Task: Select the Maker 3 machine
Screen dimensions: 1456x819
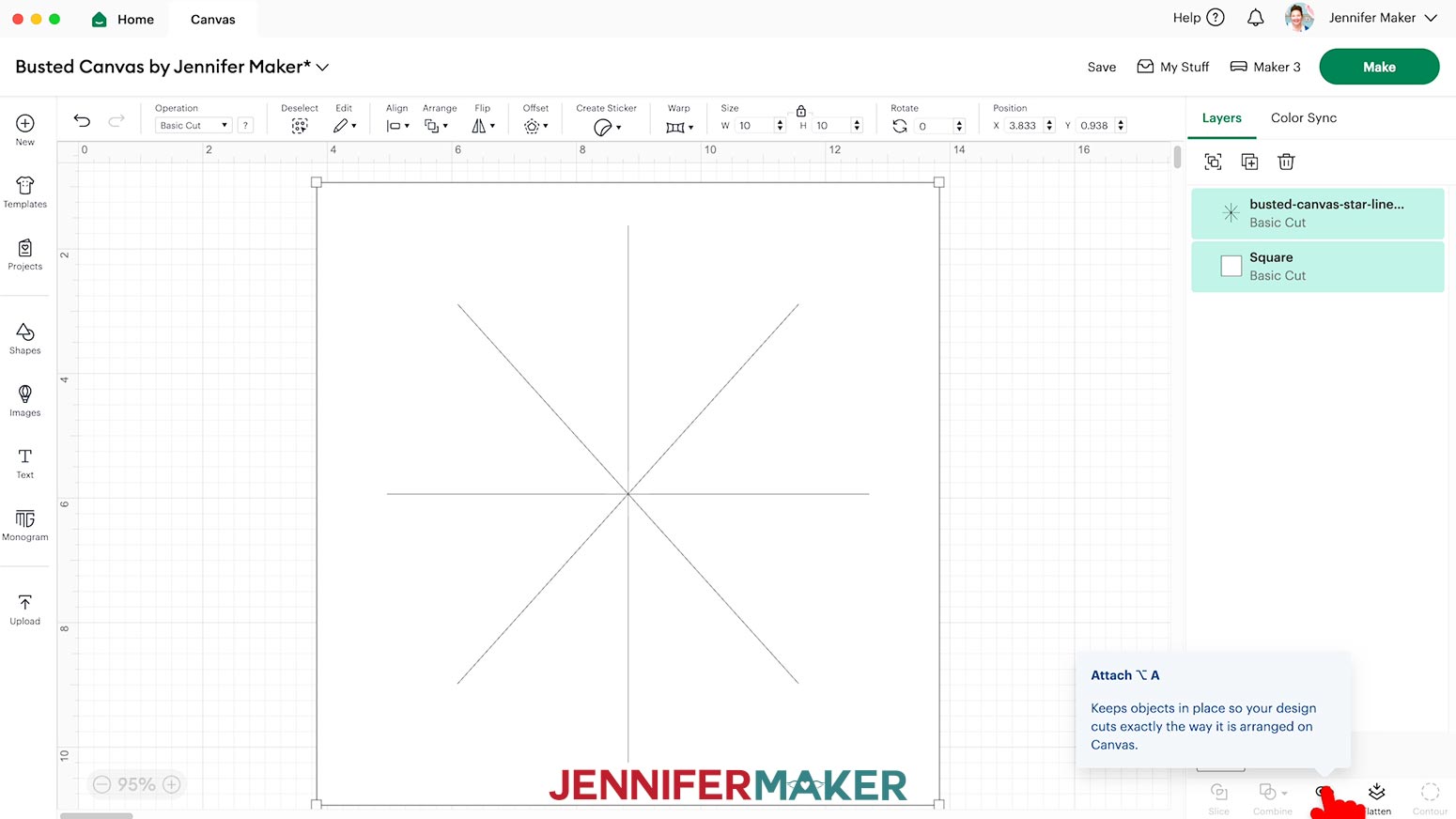Action: [1265, 67]
